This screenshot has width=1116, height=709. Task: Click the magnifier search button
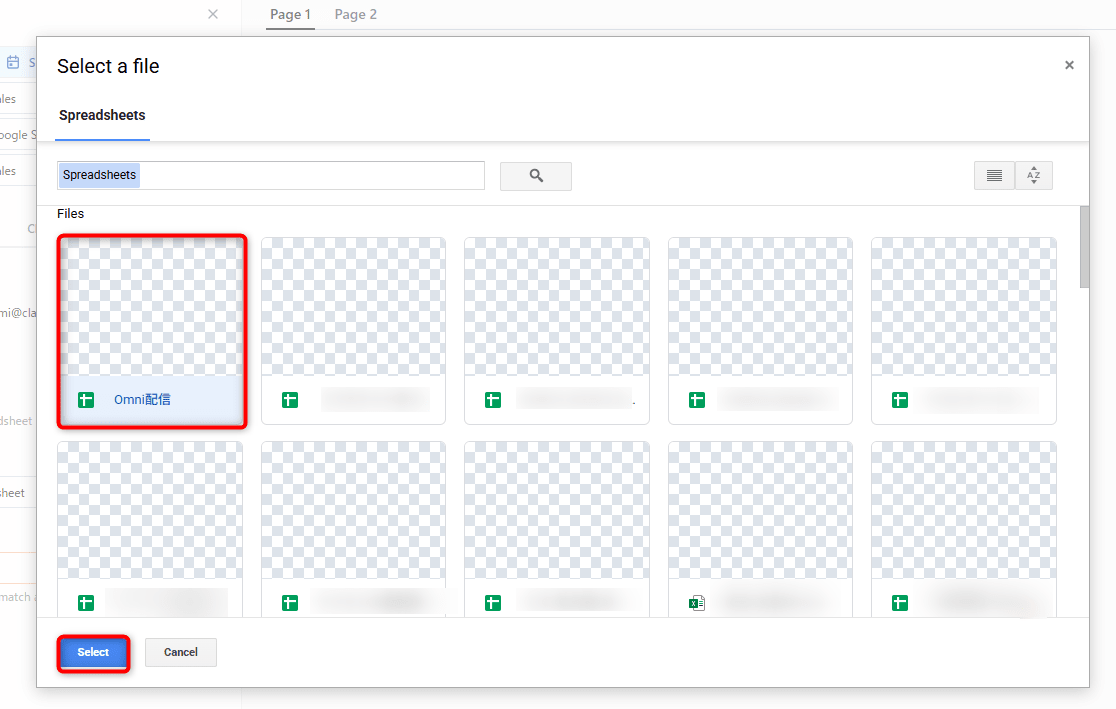[535, 176]
